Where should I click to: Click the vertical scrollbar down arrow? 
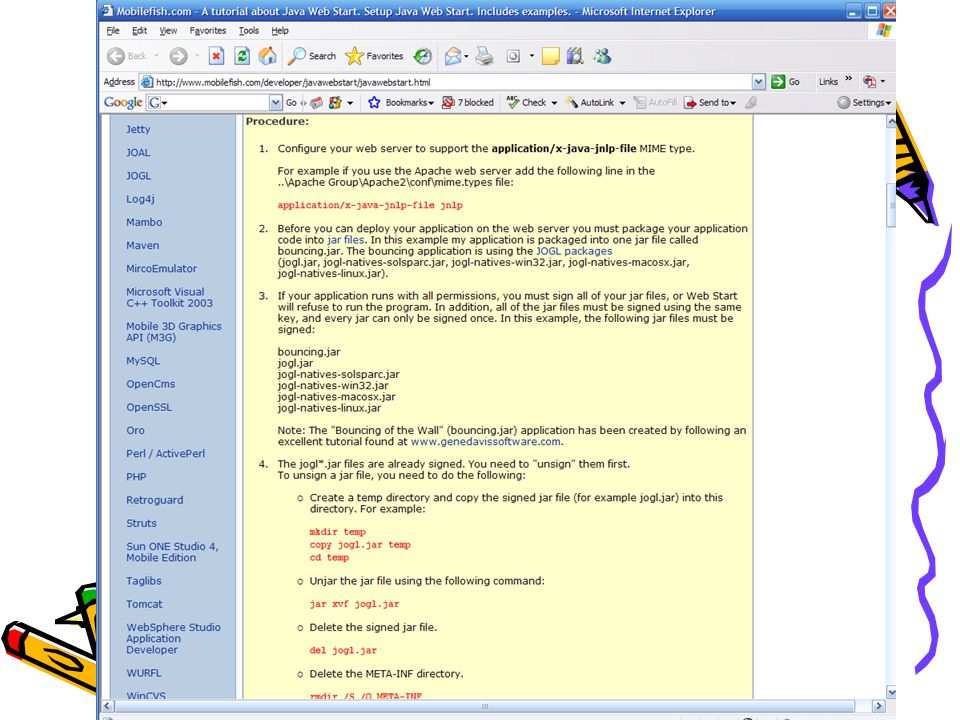point(891,692)
